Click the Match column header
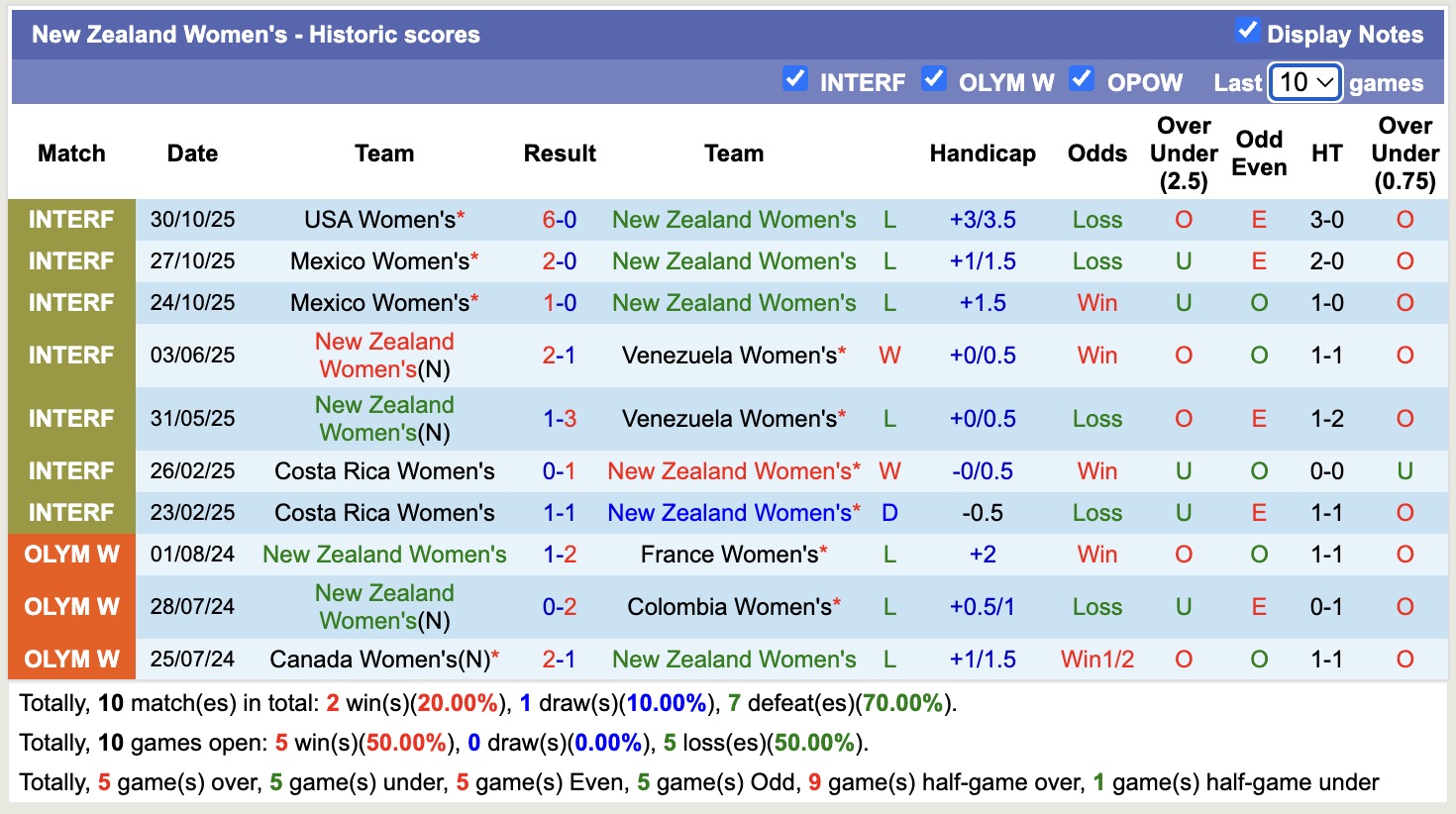1456x814 pixels. (x=71, y=153)
